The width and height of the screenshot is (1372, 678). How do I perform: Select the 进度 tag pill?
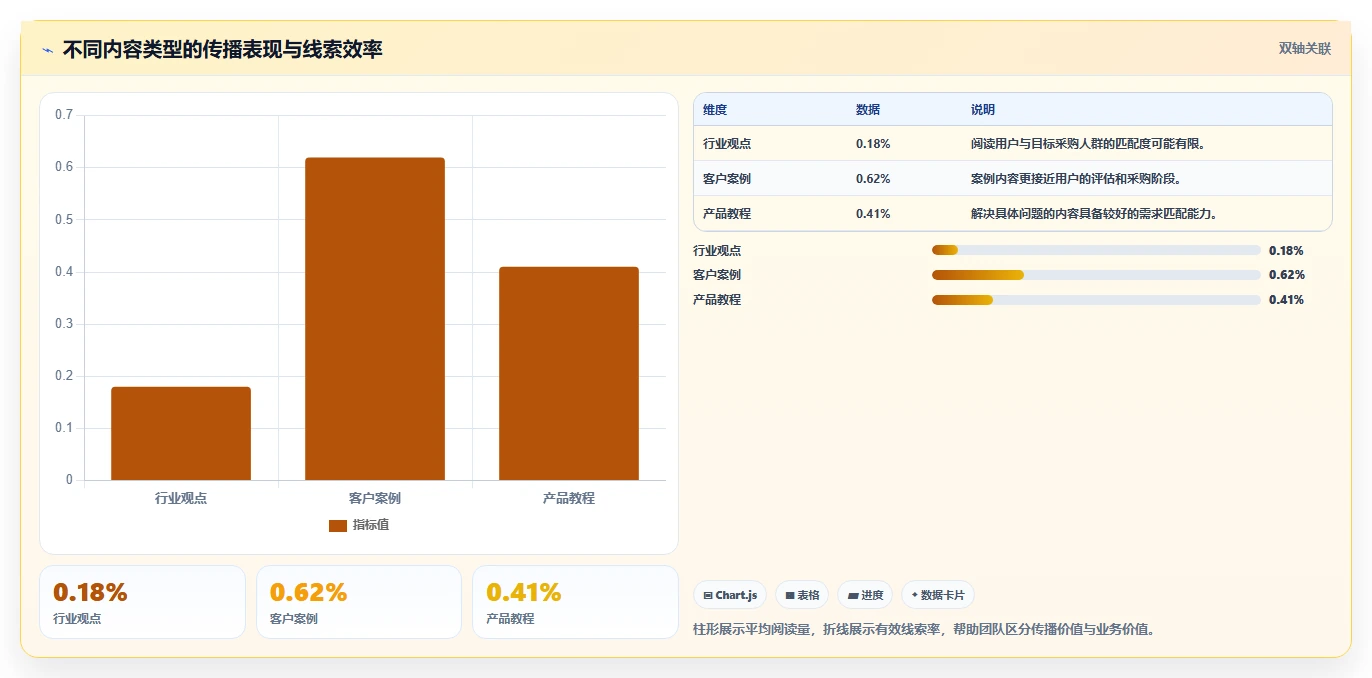(865, 595)
